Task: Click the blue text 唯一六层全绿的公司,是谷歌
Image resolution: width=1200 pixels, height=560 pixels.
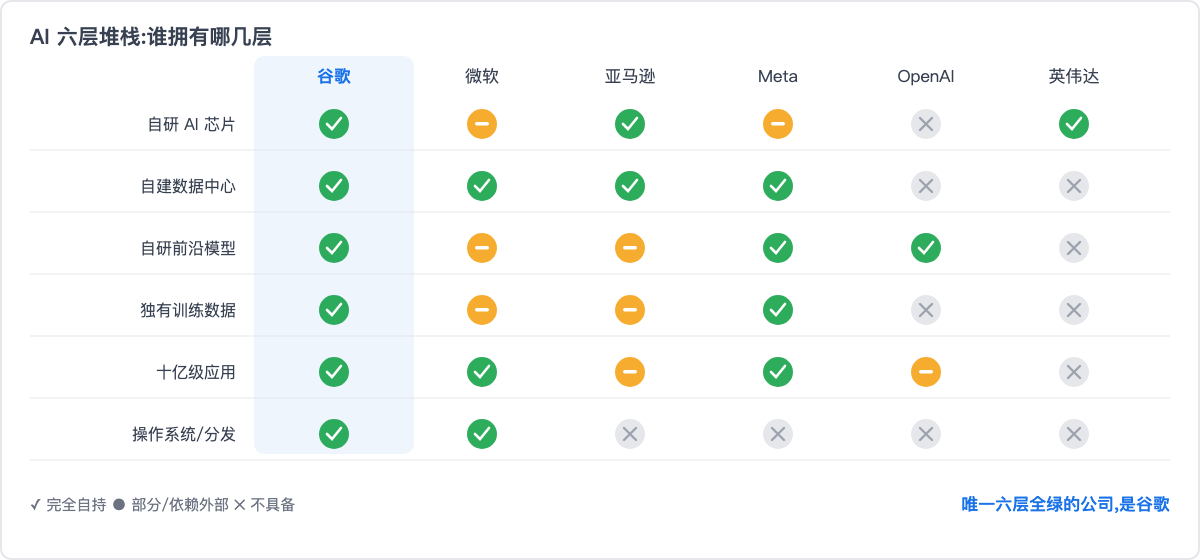Action: pyautogui.click(x=1066, y=505)
